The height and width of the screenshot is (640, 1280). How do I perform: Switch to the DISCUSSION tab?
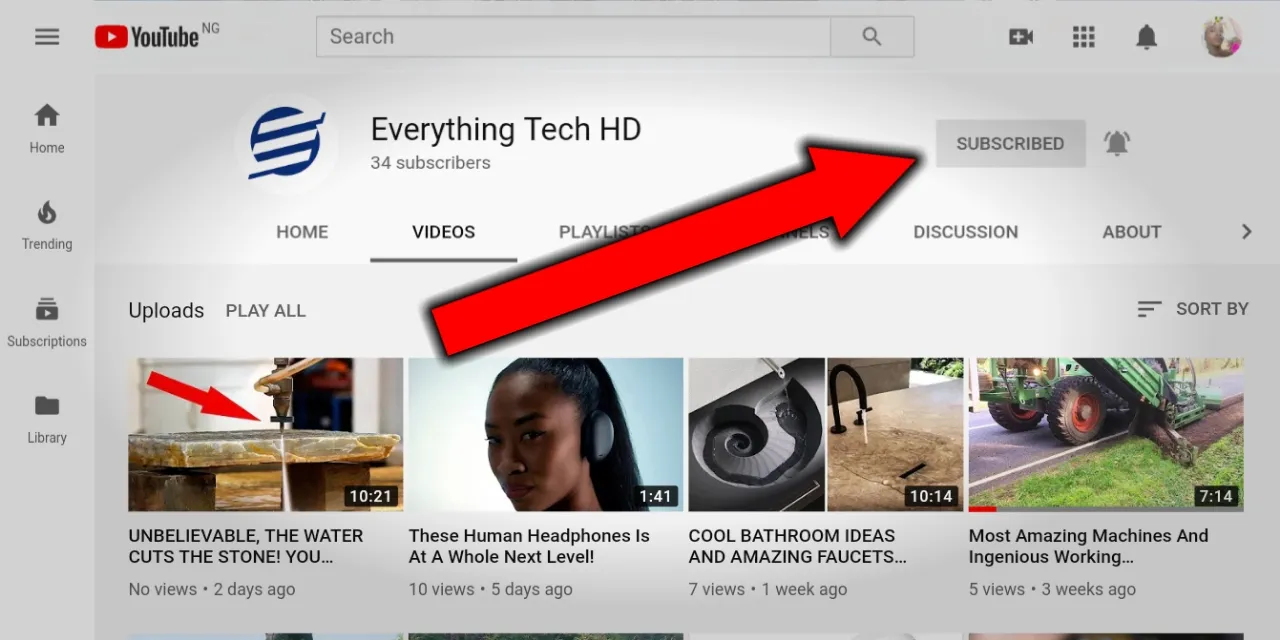(966, 232)
